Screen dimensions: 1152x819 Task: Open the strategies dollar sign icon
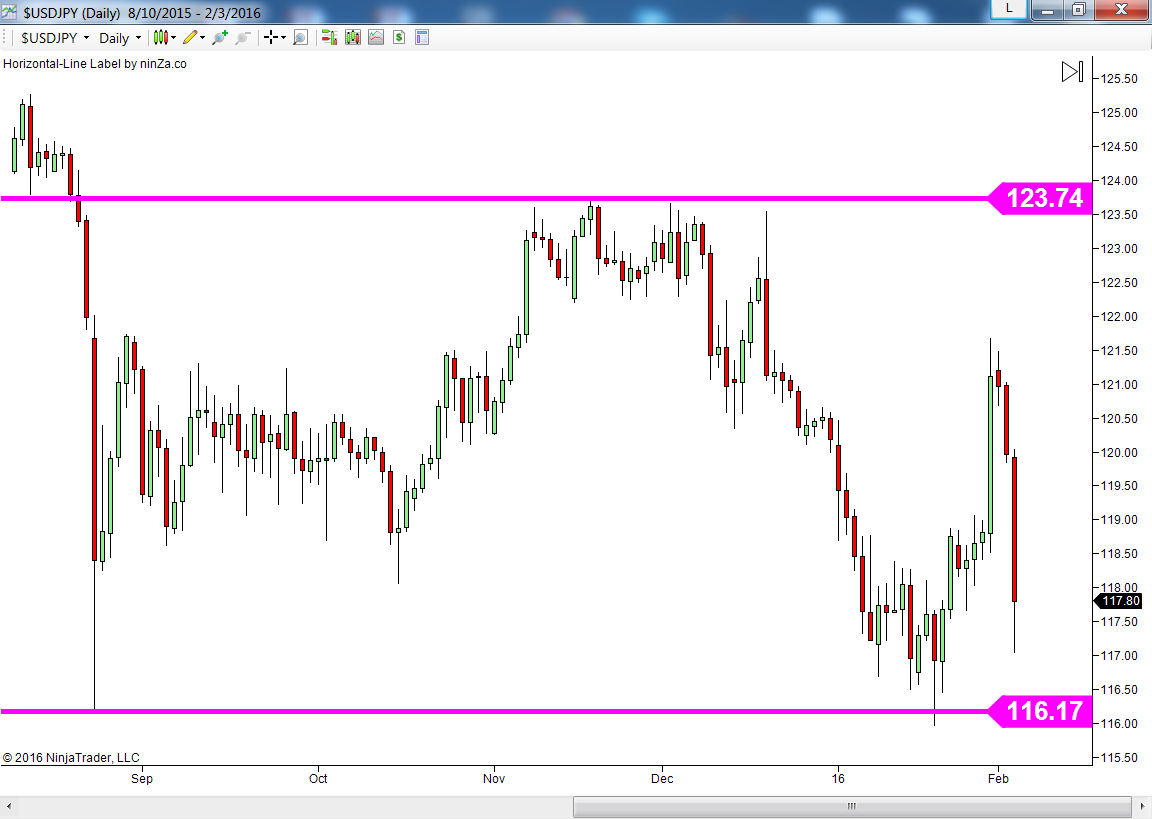coord(399,37)
